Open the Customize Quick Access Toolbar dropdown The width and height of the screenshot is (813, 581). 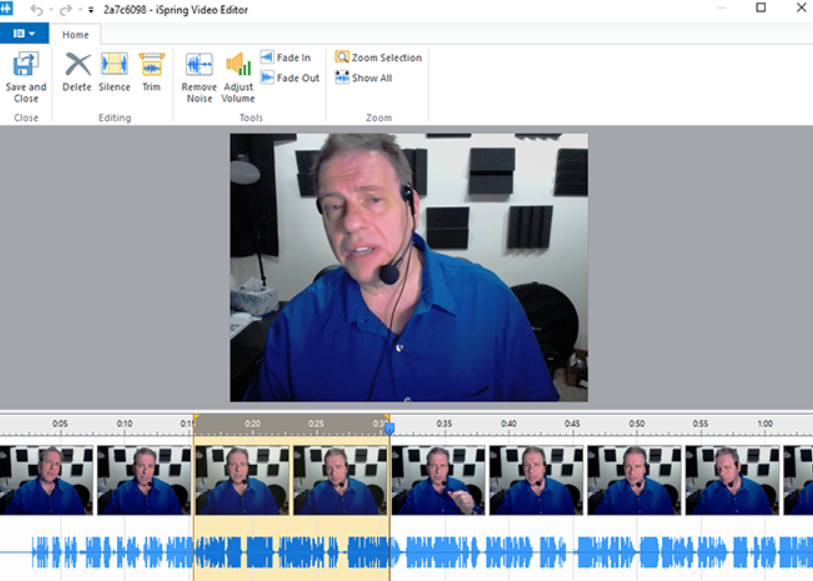[x=91, y=10]
